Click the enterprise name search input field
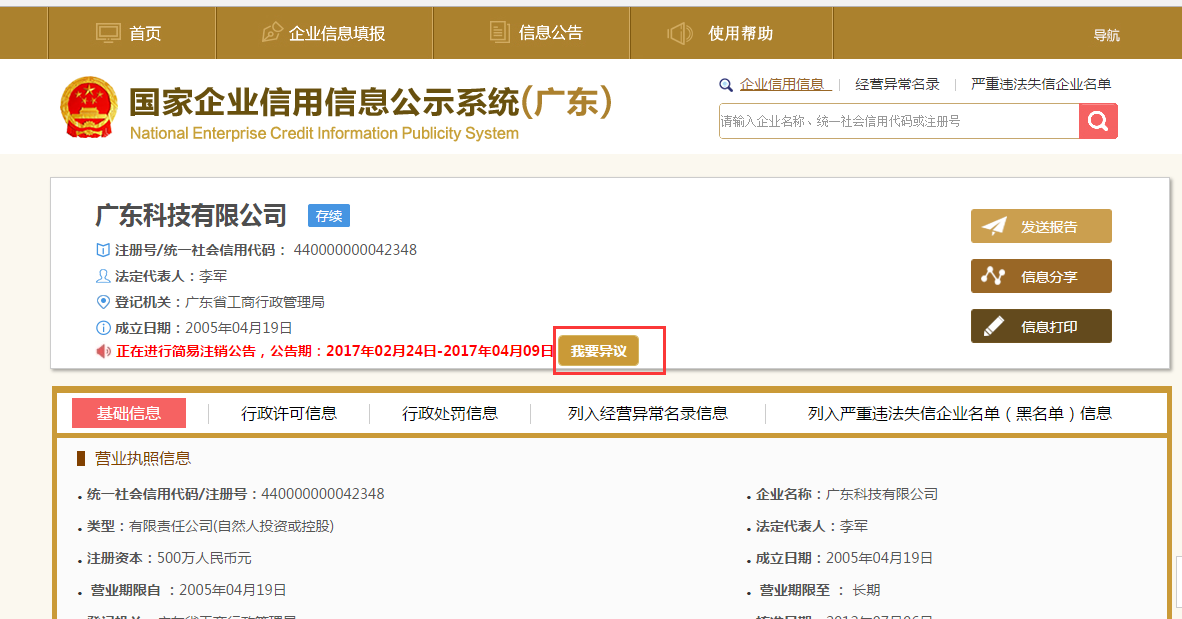Image resolution: width=1182 pixels, height=619 pixels. pos(898,121)
